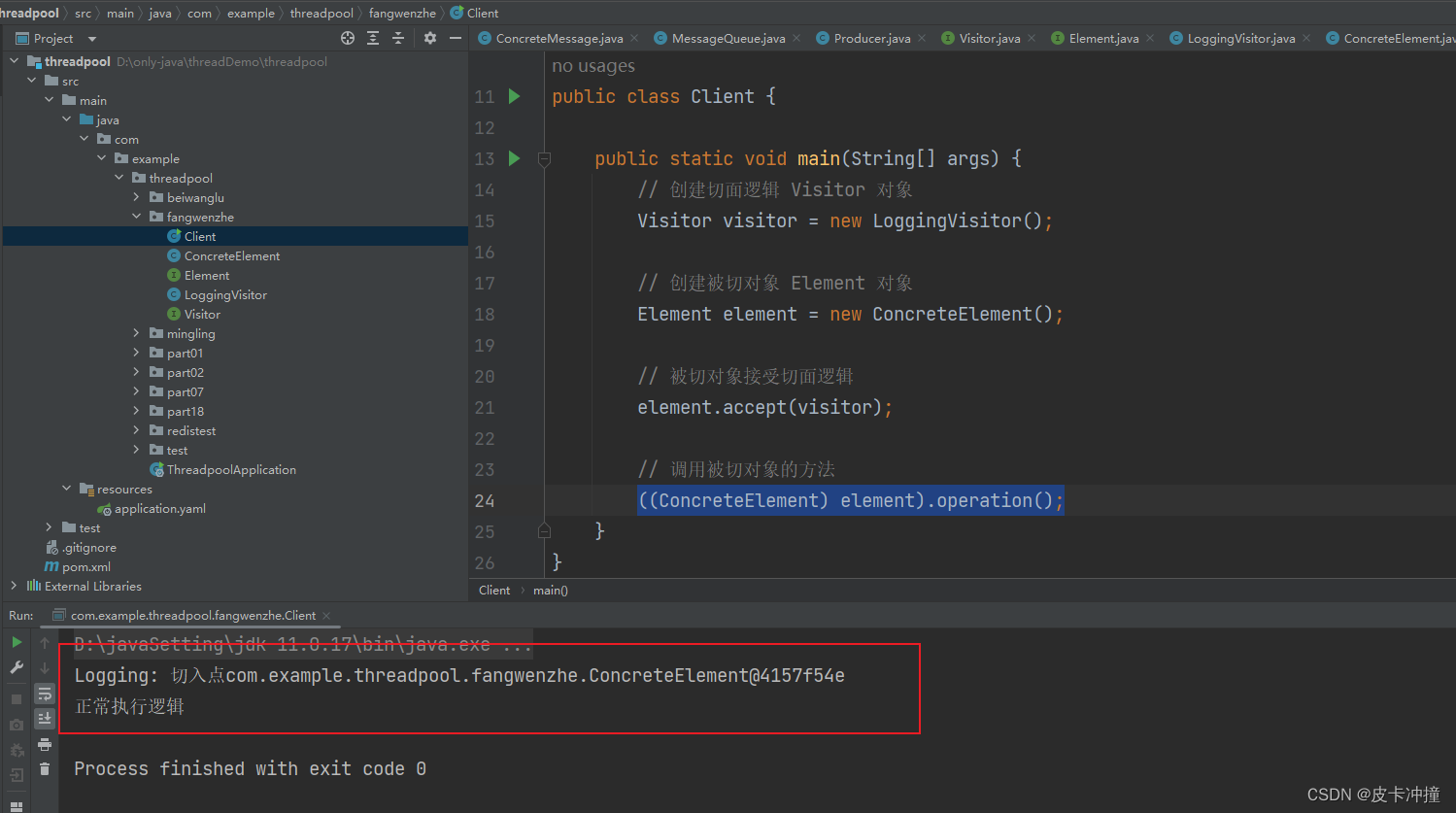Click 'Client' breadcrumb below the editor
The image size is (1456, 813).
494,590
